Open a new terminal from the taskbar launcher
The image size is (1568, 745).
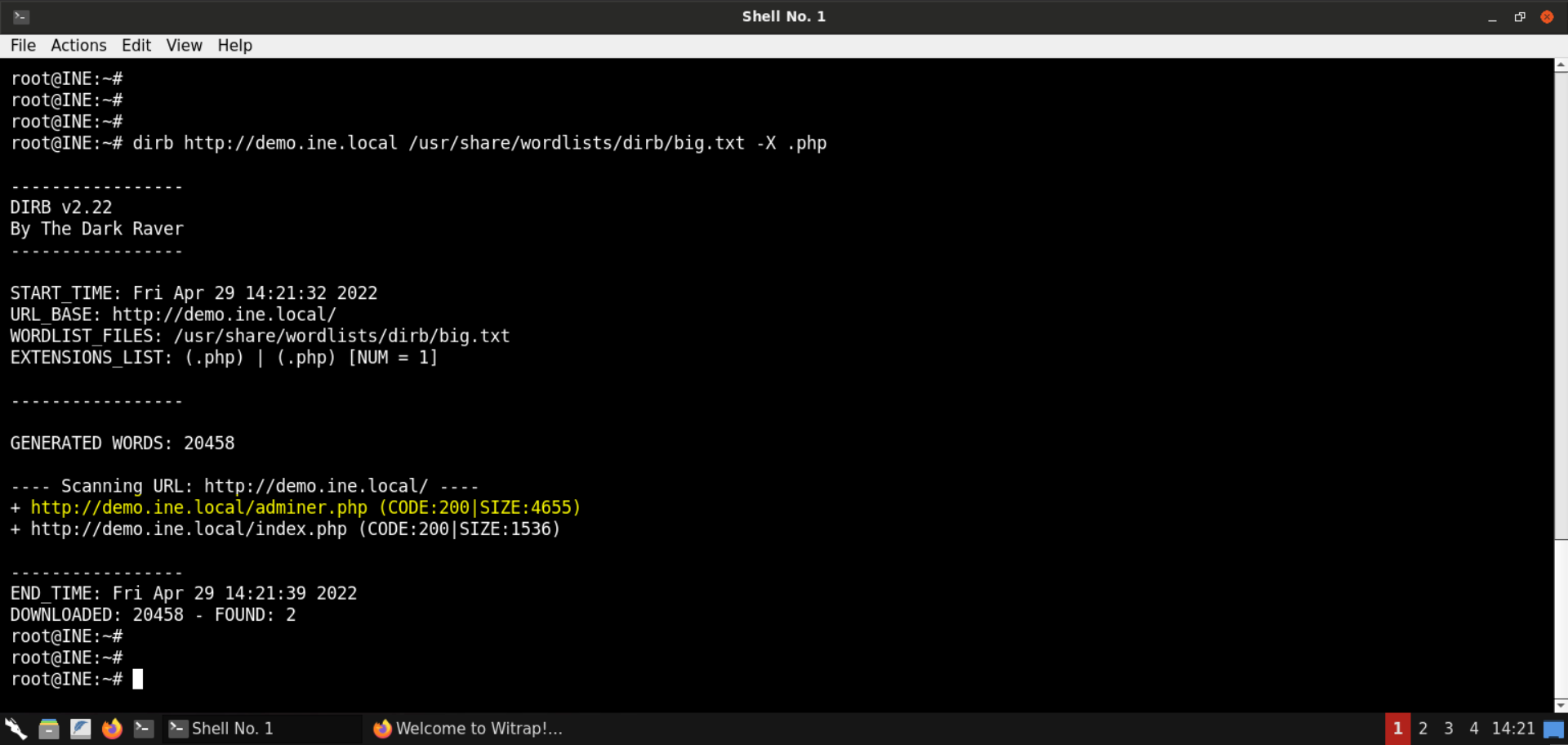point(144,728)
